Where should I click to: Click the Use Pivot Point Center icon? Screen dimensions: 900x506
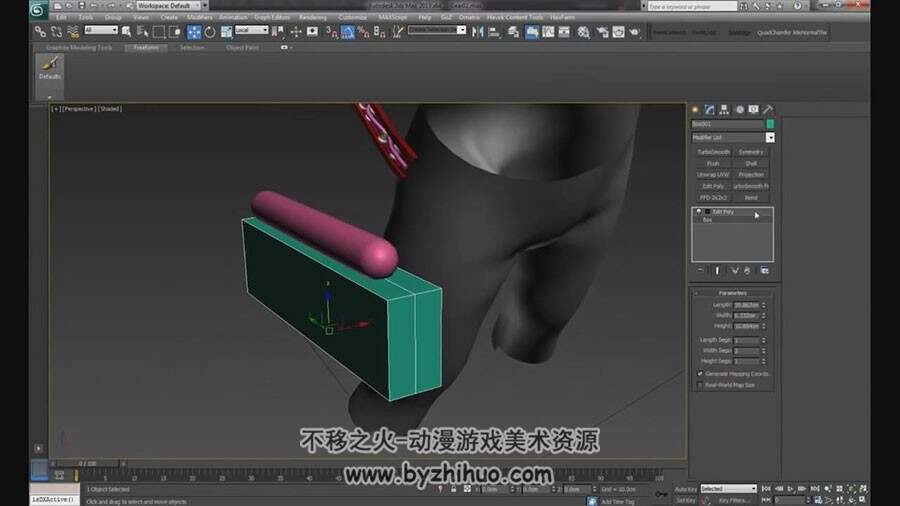click(278, 32)
